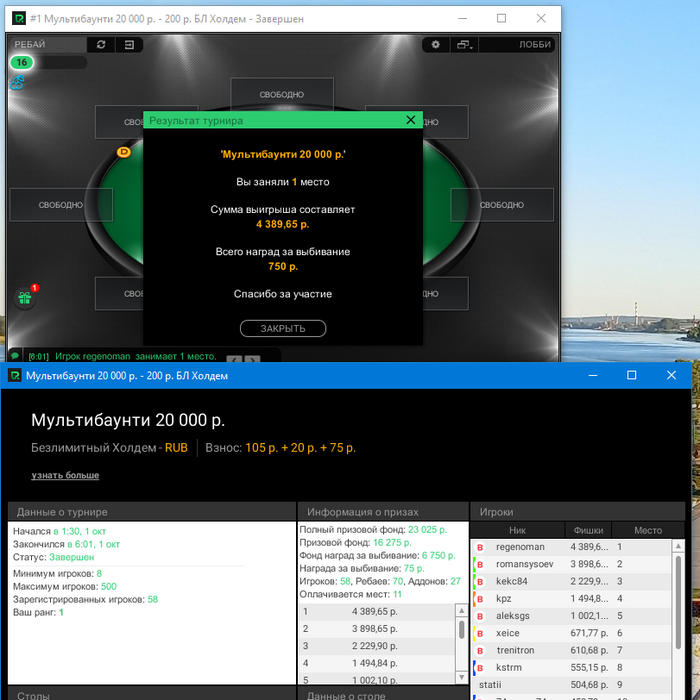The height and width of the screenshot is (700, 700).
Task: Click the green chat bubble icon at table bottom
Action: click(x=15, y=356)
